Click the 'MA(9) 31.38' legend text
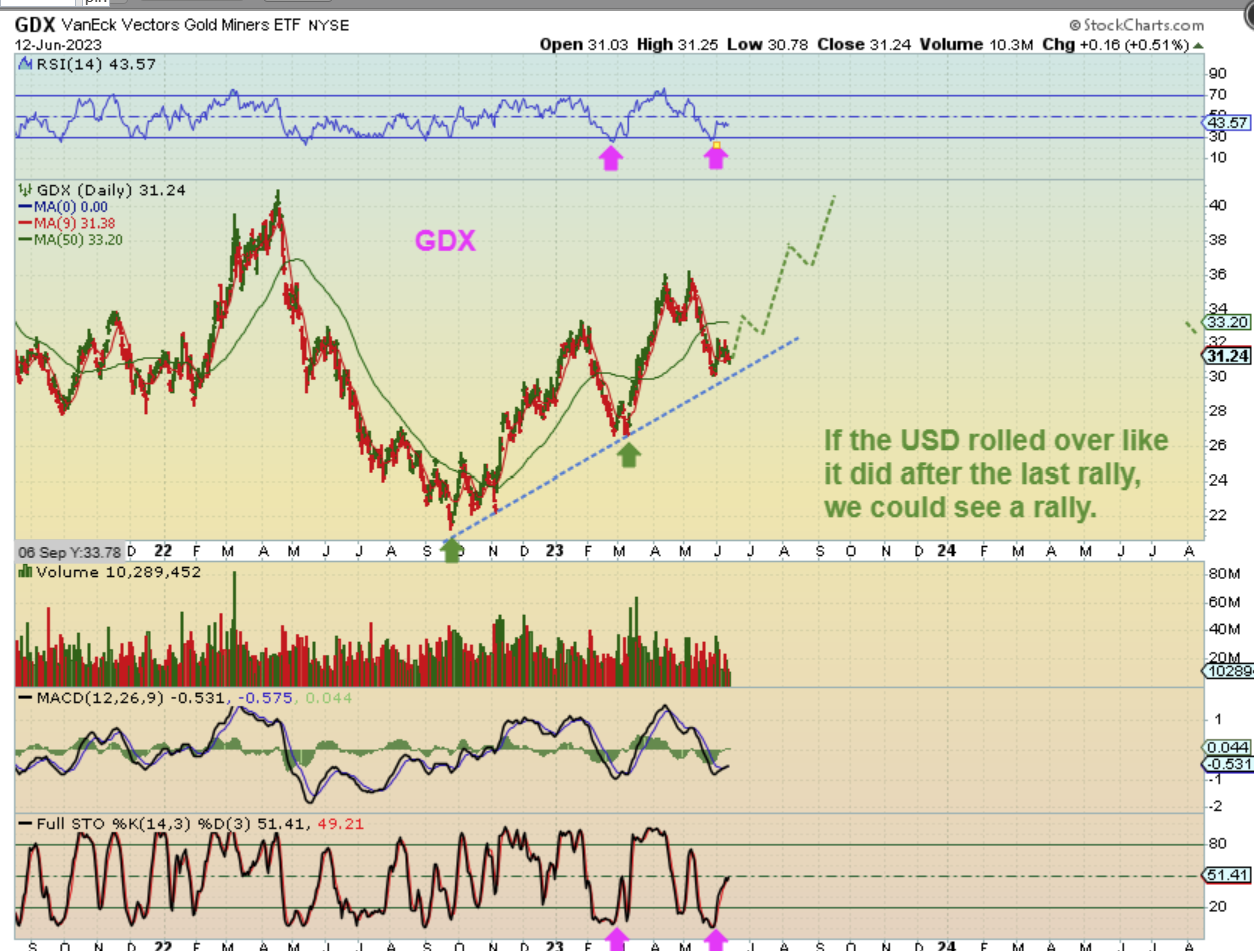Viewport: 1254px width, 951px height. click(75, 223)
